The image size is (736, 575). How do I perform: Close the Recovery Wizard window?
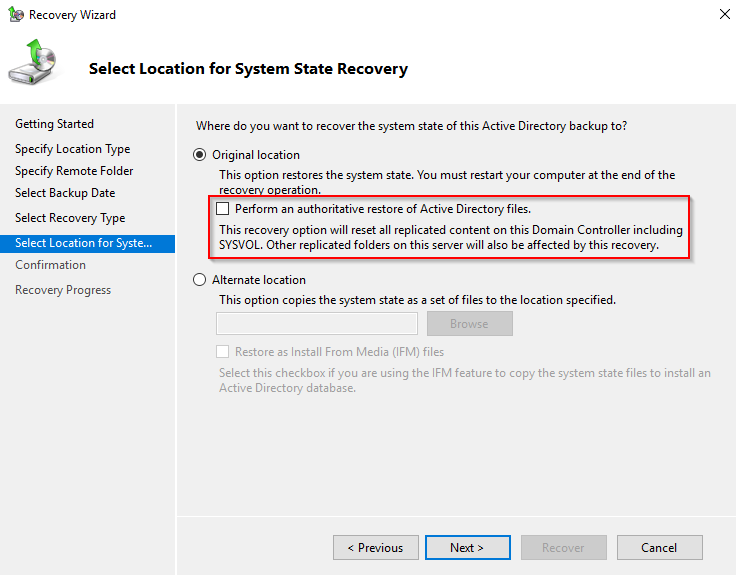pos(723,15)
